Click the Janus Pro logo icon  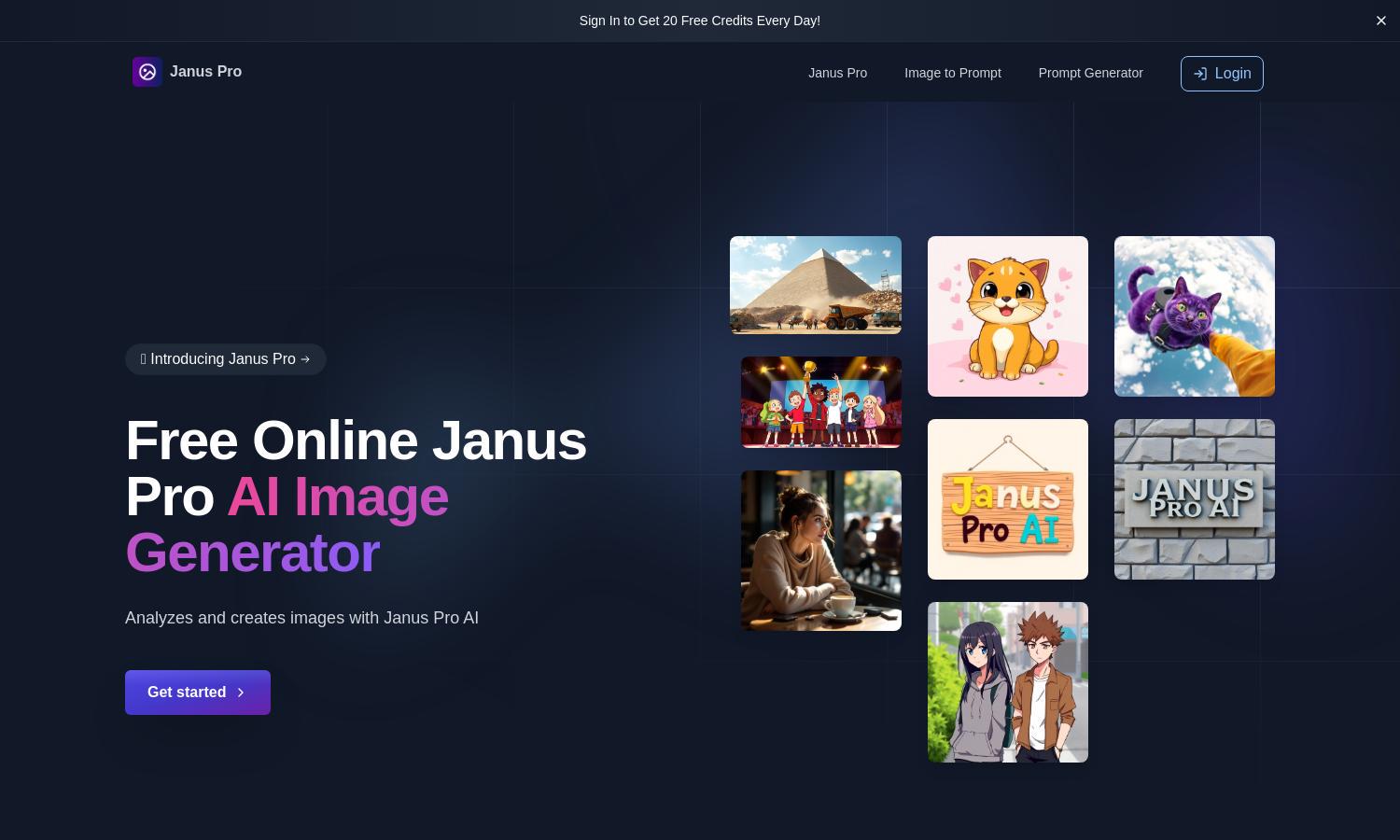point(147,72)
